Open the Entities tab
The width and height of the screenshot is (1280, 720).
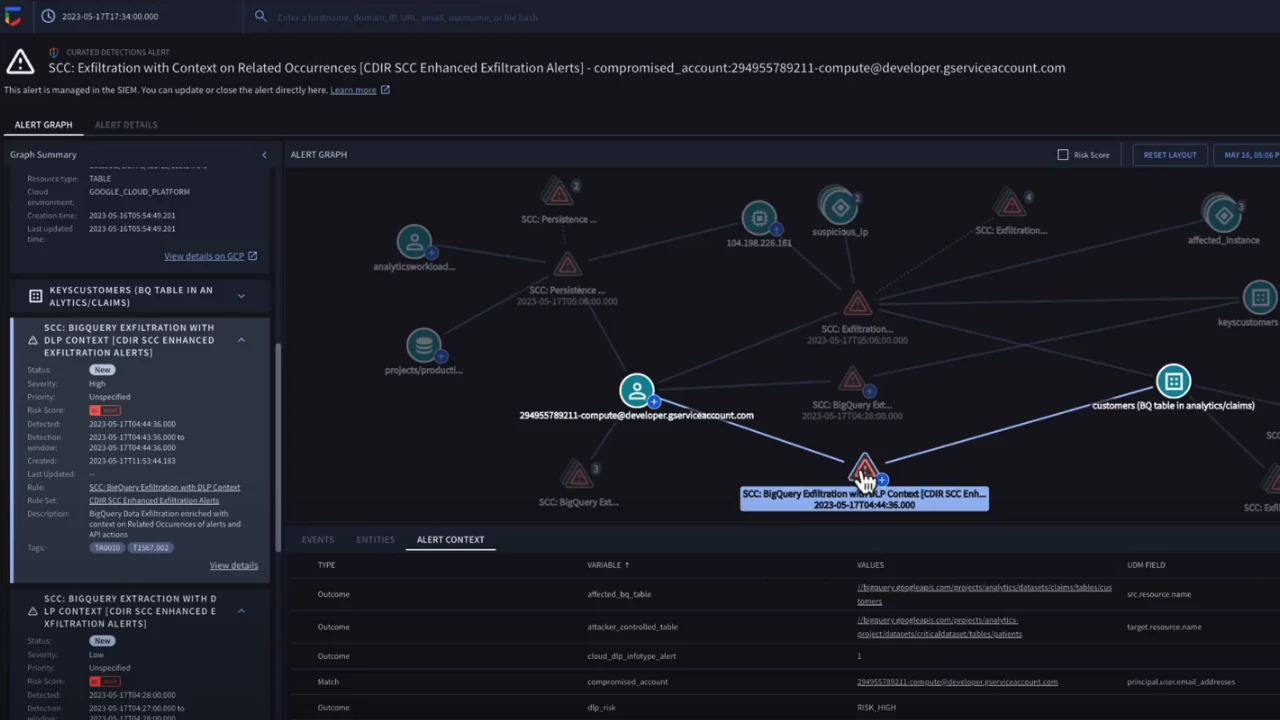[x=375, y=540]
